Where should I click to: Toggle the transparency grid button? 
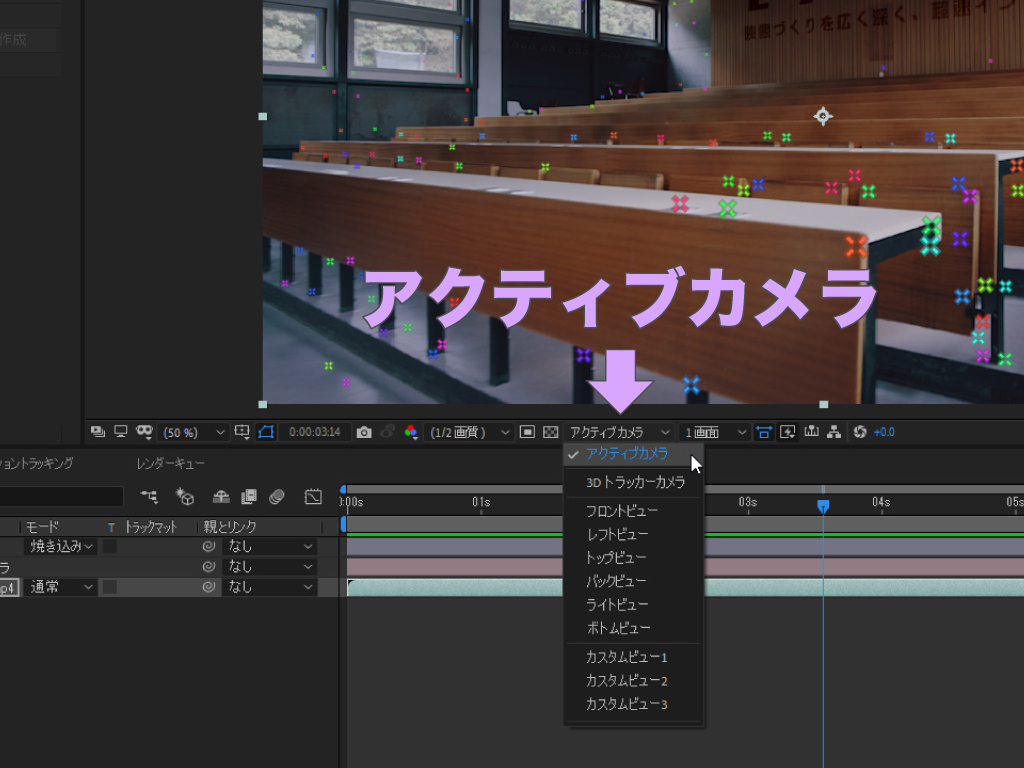[550, 432]
